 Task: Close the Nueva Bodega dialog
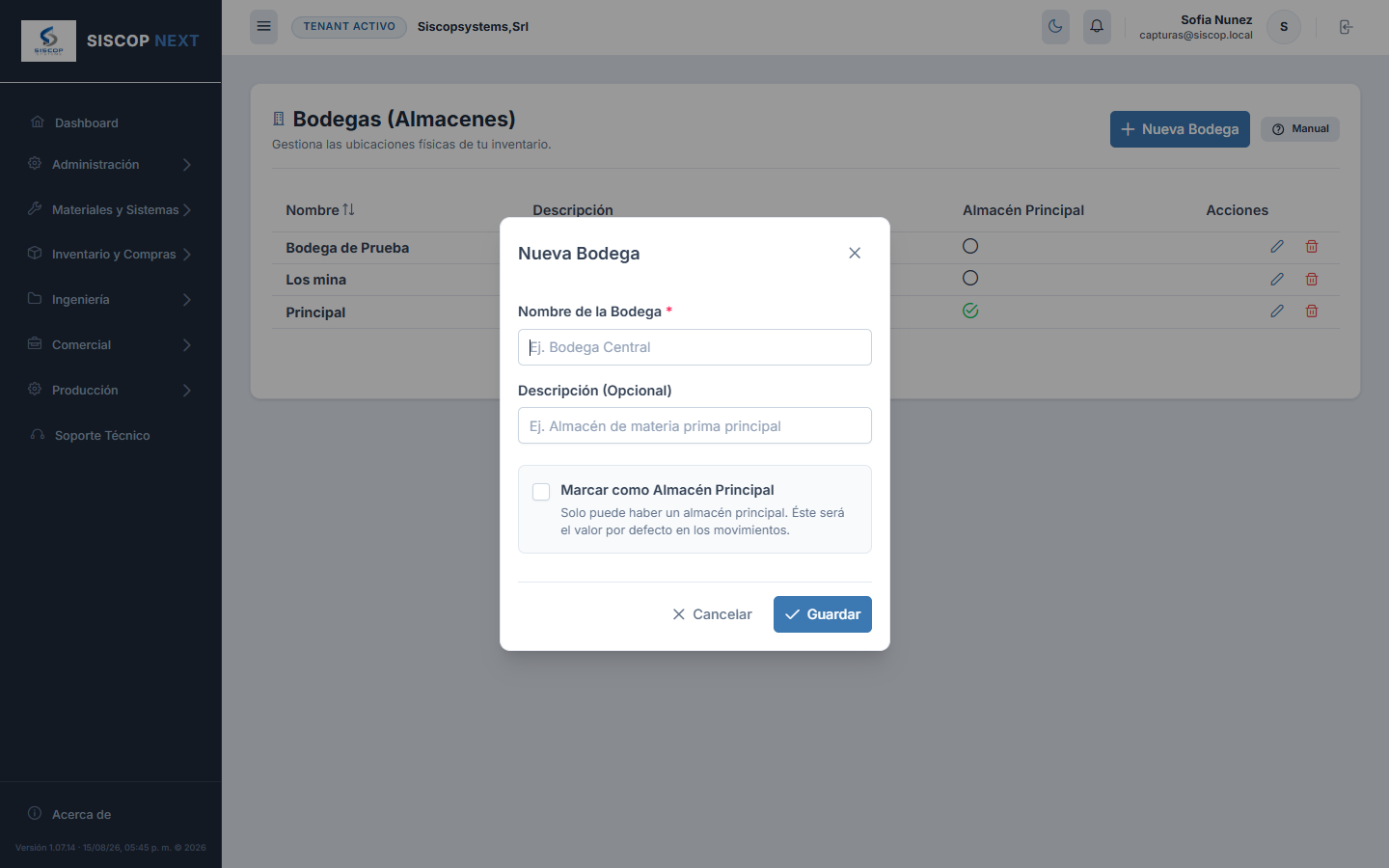click(x=855, y=253)
